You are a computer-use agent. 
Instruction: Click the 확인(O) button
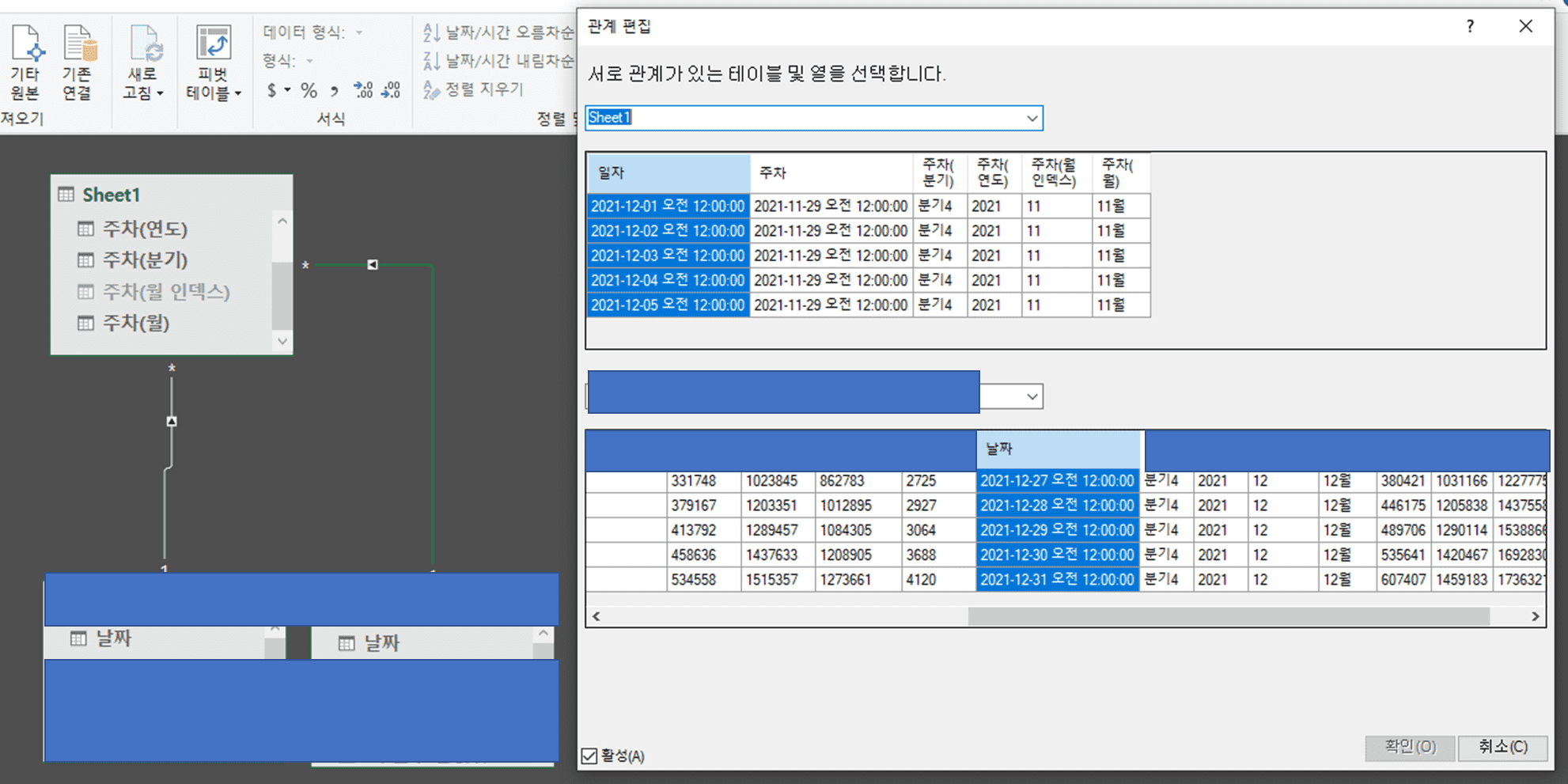pyautogui.click(x=1410, y=747)
